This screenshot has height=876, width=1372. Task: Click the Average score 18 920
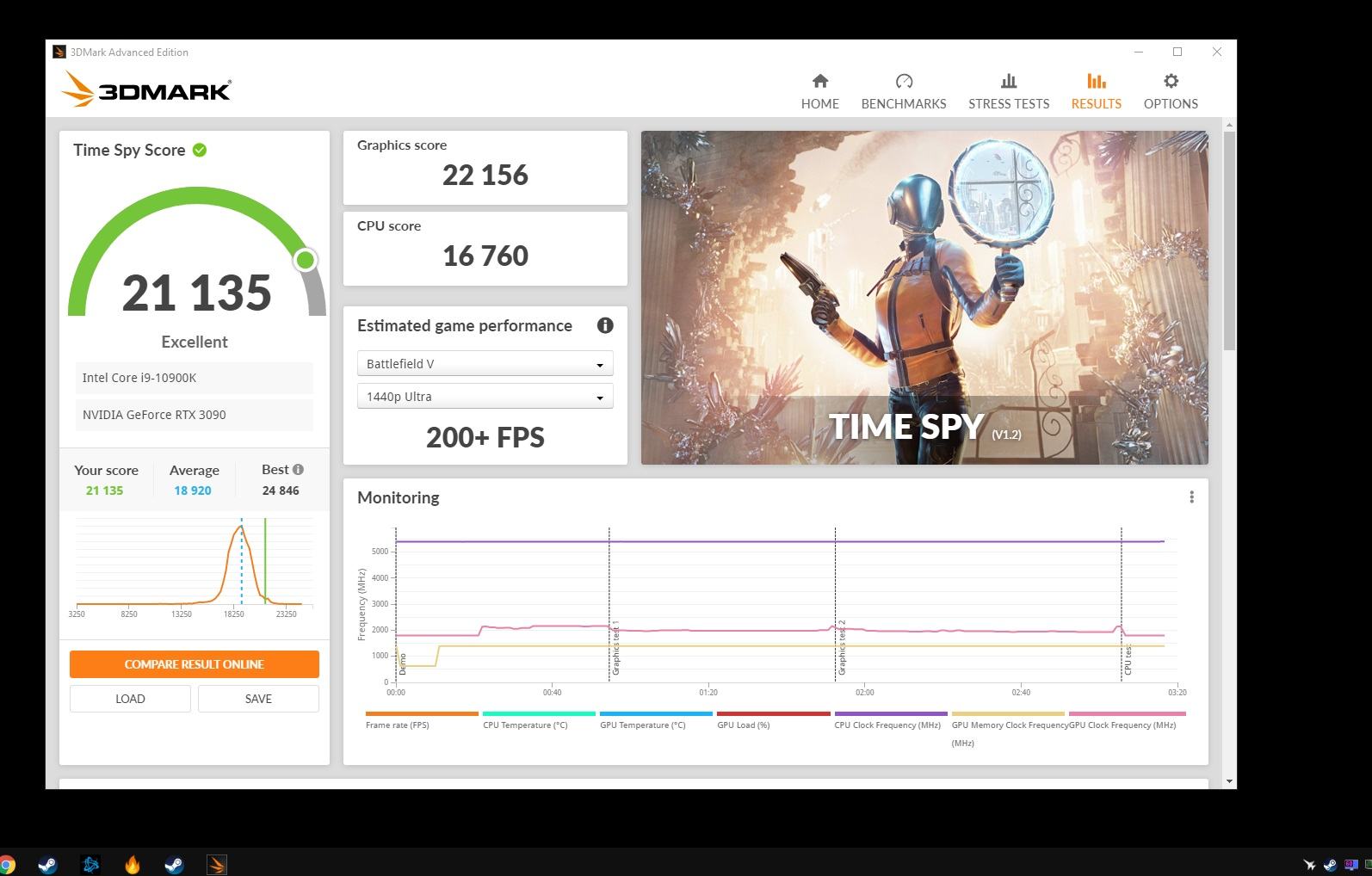[x=193, y=490]
